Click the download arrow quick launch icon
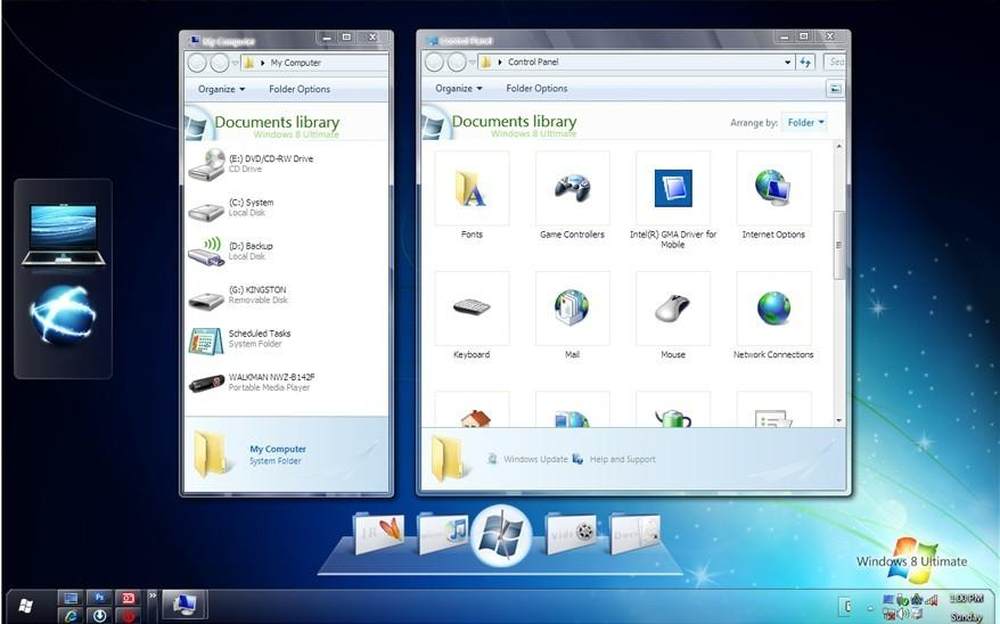The width and height of the screenshot is (1000, 624). [x=99, y=616]
